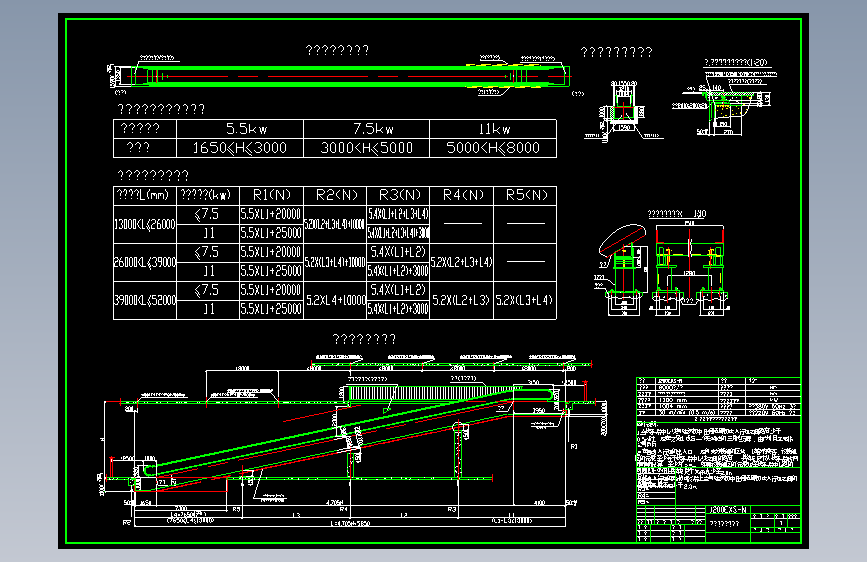Select the R2(N) column header
Image resolution: width=867 pixels, height=562 pixels.
click(x=335, y=195)
